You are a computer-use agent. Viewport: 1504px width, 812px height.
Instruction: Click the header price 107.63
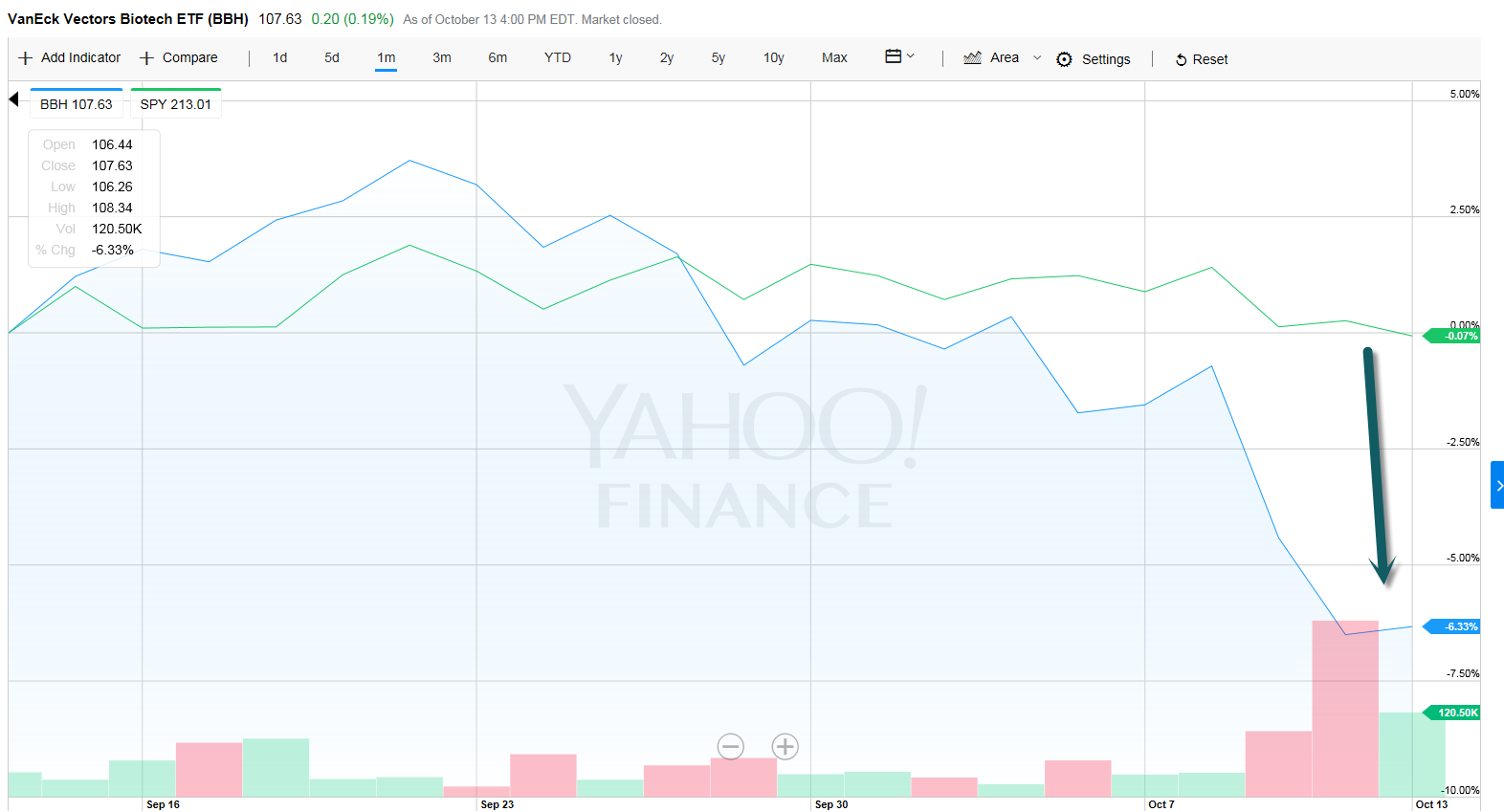tap(279, 19)
